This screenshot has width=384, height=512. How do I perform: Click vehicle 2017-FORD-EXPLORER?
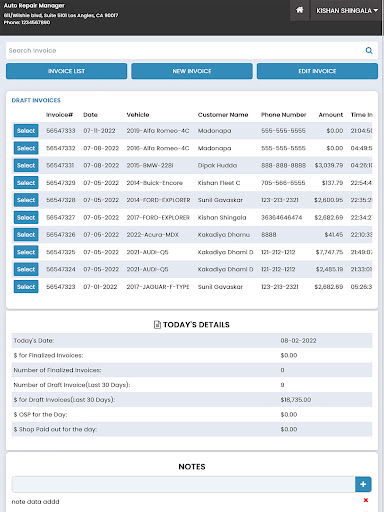(x=158, y=217)
